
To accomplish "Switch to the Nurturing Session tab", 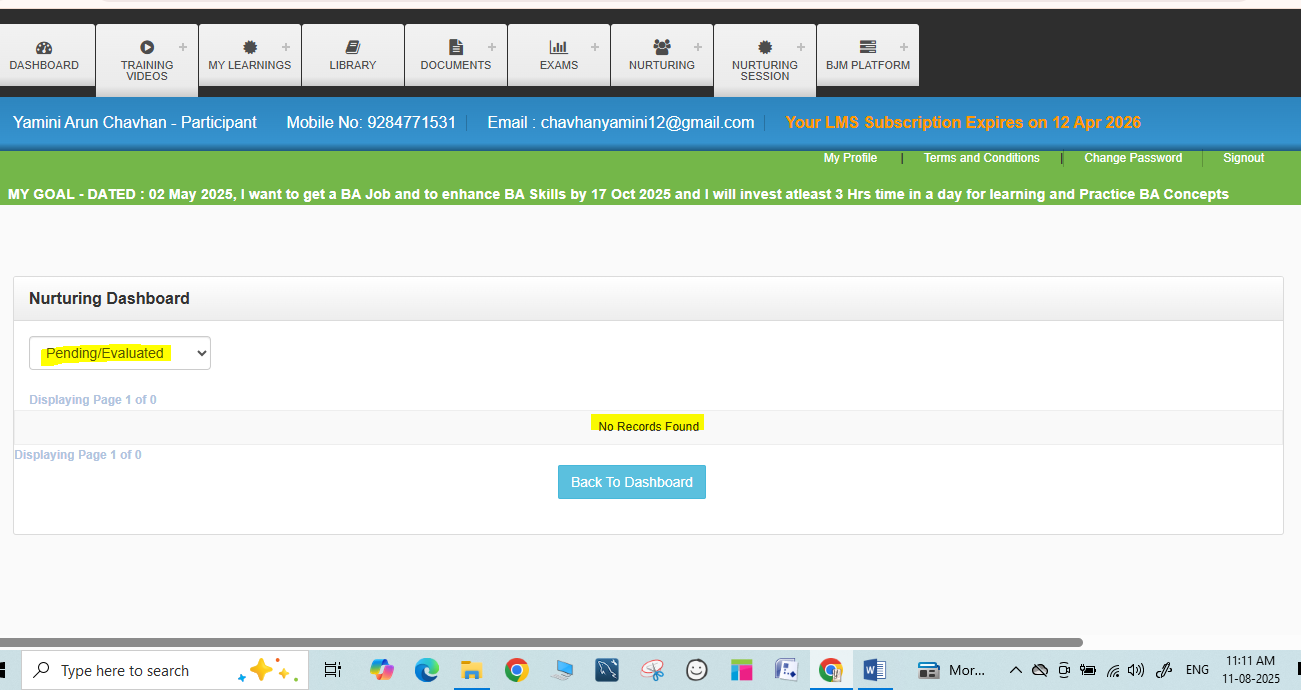I will [764, 65].
